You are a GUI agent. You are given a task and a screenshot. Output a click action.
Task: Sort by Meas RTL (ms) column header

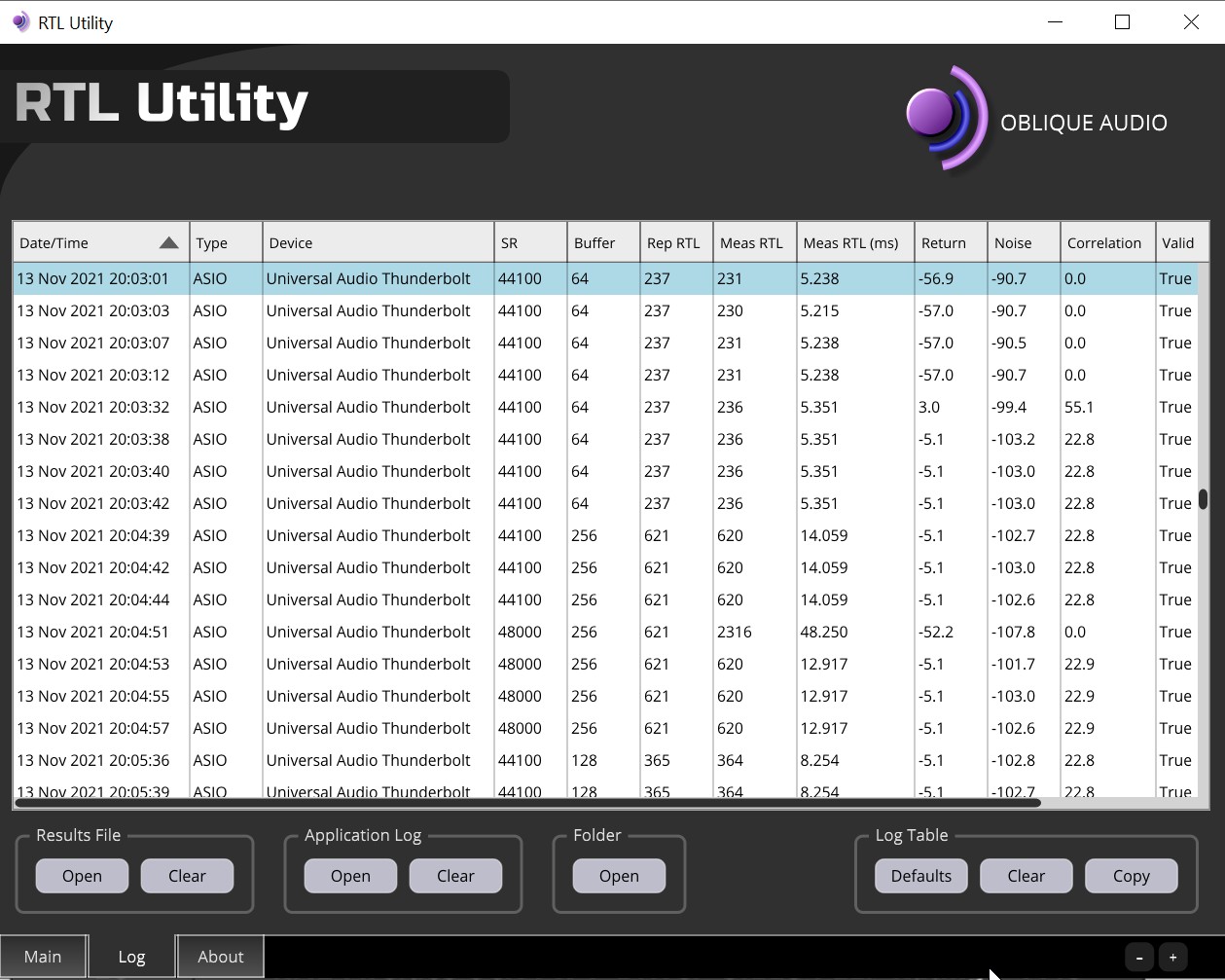(x=855, y=242)
